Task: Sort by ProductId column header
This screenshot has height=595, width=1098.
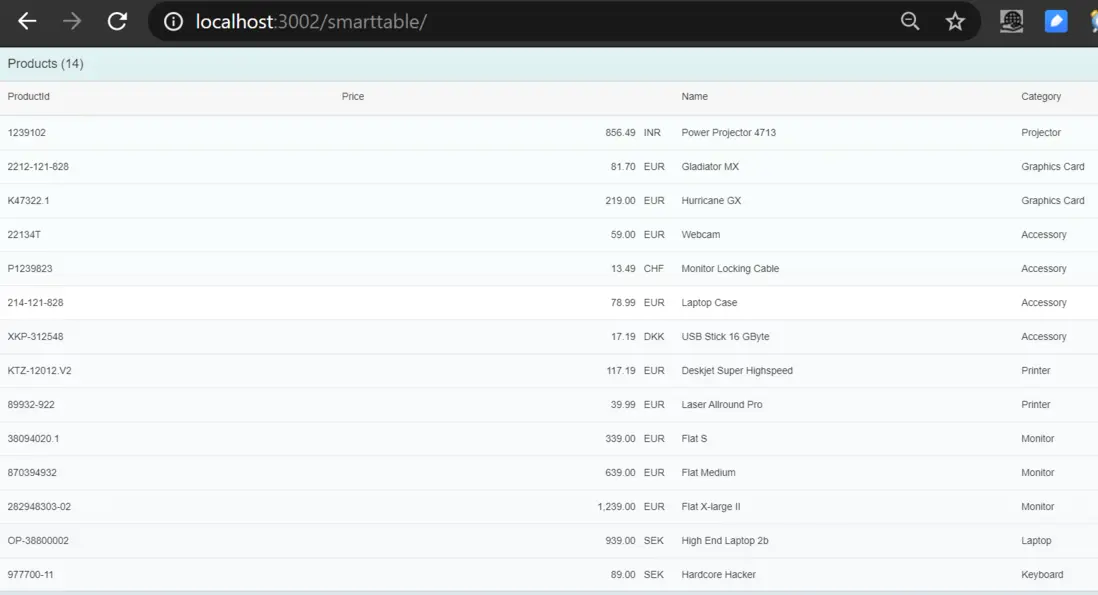Action: [29, 97]
